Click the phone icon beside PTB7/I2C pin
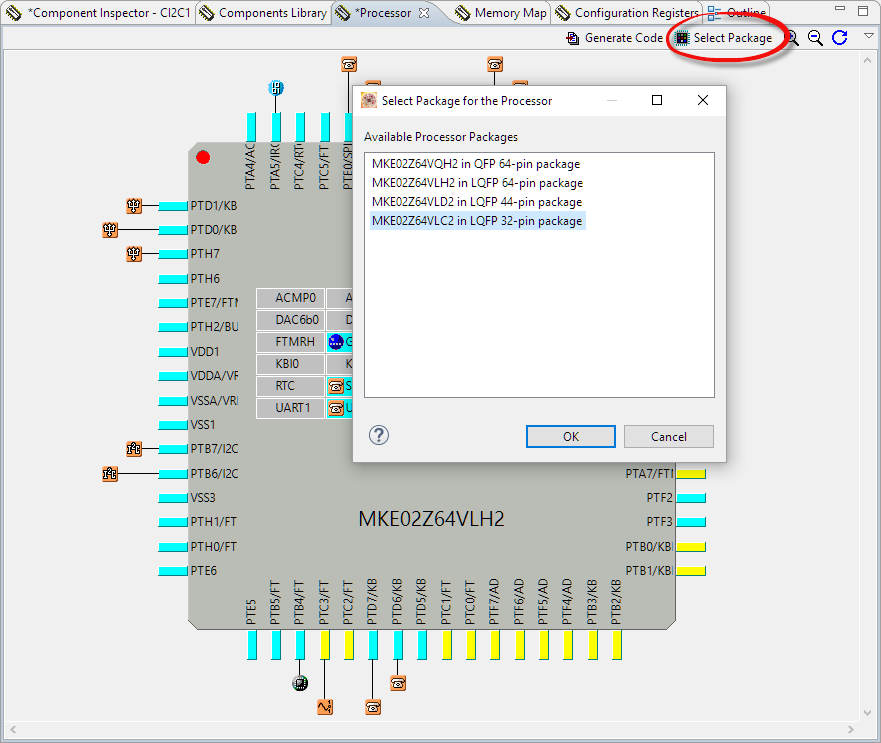881x743 pixels. click(133, 449)
